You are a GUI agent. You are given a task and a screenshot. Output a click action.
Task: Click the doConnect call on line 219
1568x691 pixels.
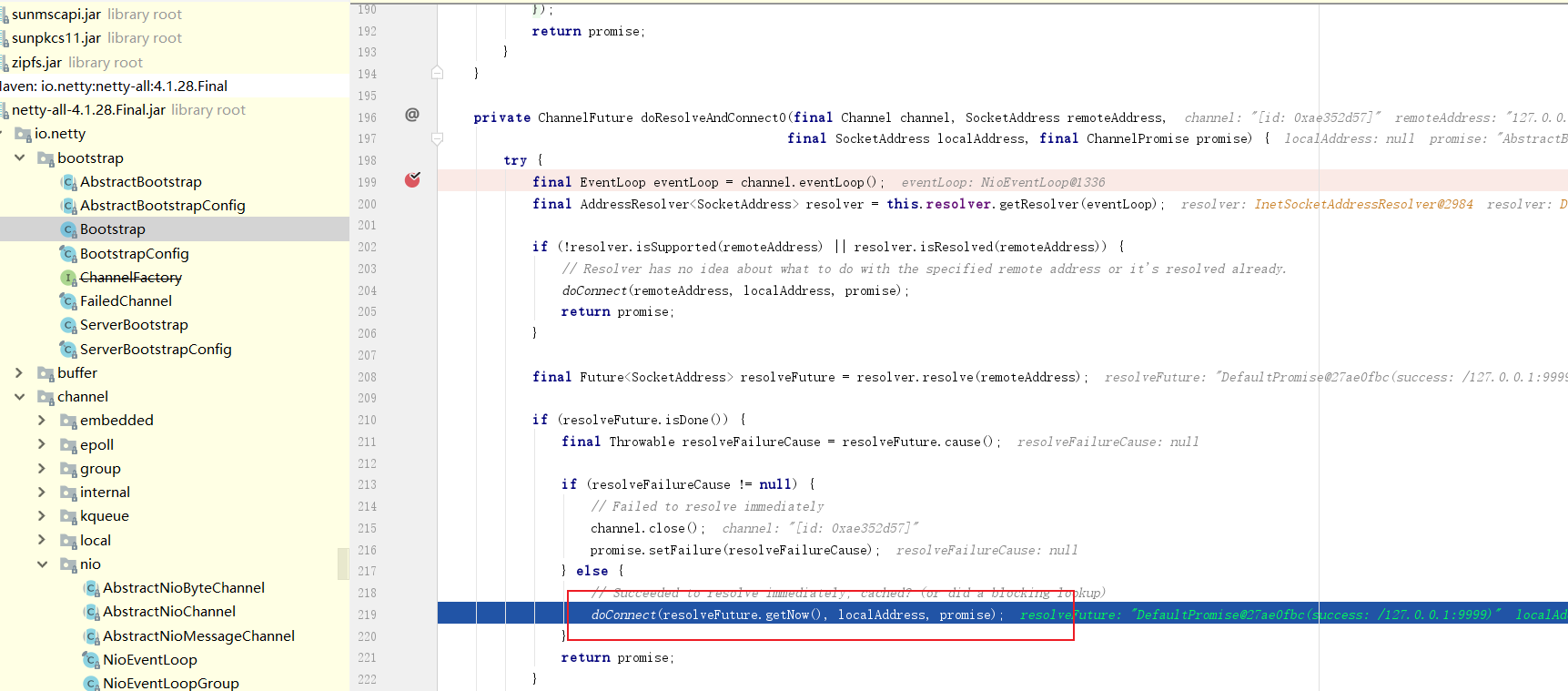[x=623, y=615]
